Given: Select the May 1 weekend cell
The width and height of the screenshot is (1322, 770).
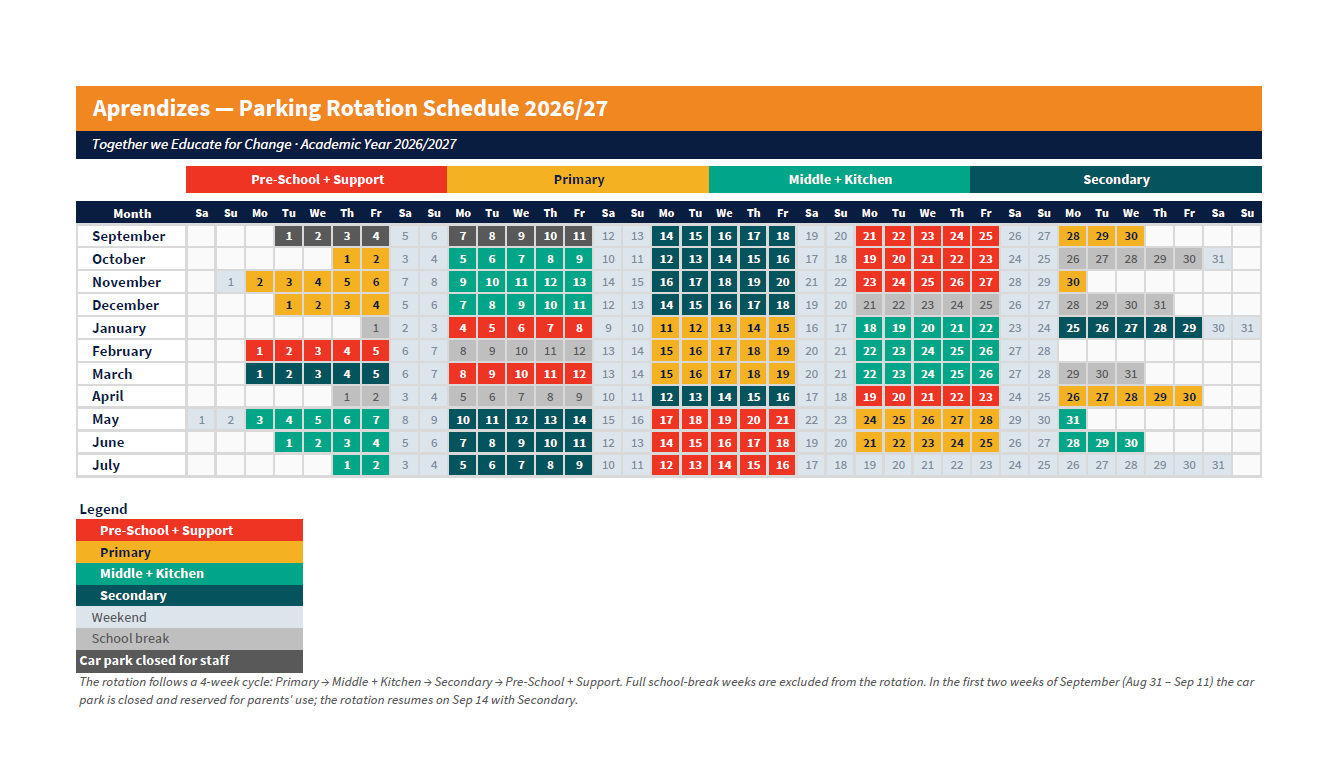Looking at the screenshot, I should click(202, 420).
